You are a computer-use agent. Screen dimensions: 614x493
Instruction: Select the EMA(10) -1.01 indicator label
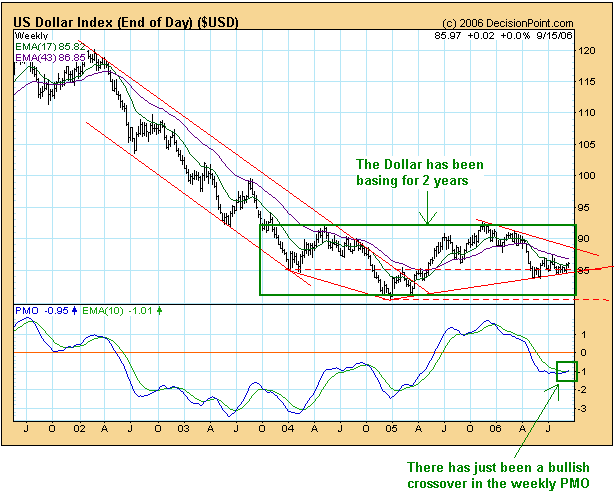pos(121,311)
